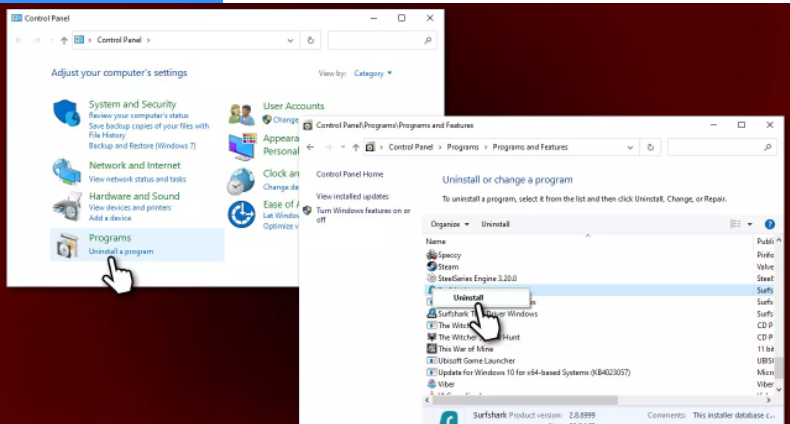Click the Add a device link

pyautogui.click(x=110, y=218)
